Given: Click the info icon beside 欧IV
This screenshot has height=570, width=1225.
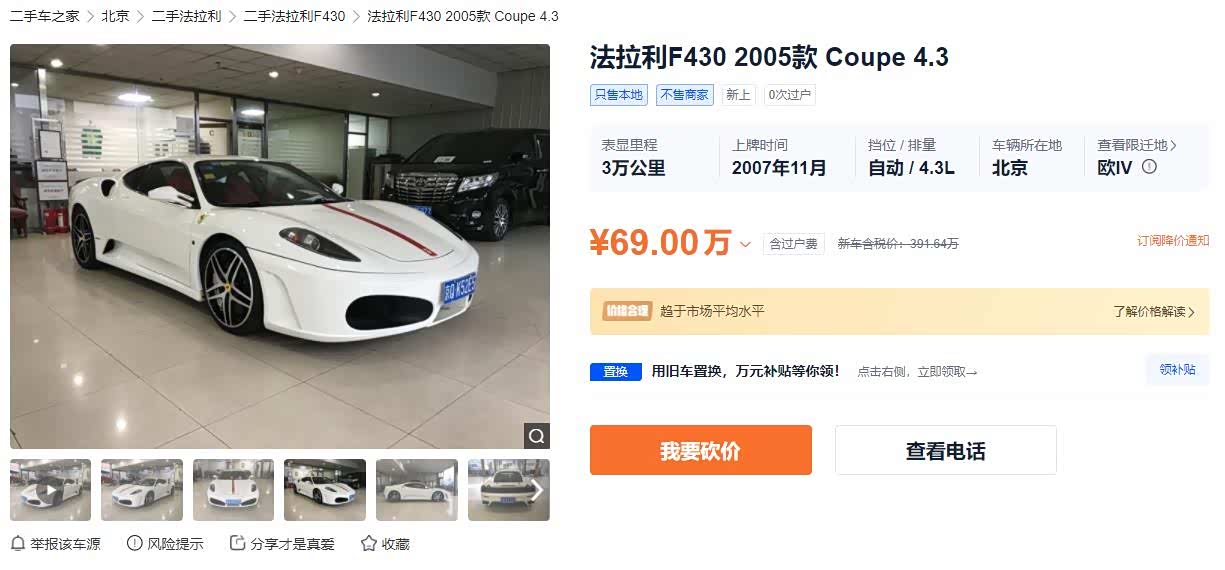Looking at the screenshot, I should 1149,167.
